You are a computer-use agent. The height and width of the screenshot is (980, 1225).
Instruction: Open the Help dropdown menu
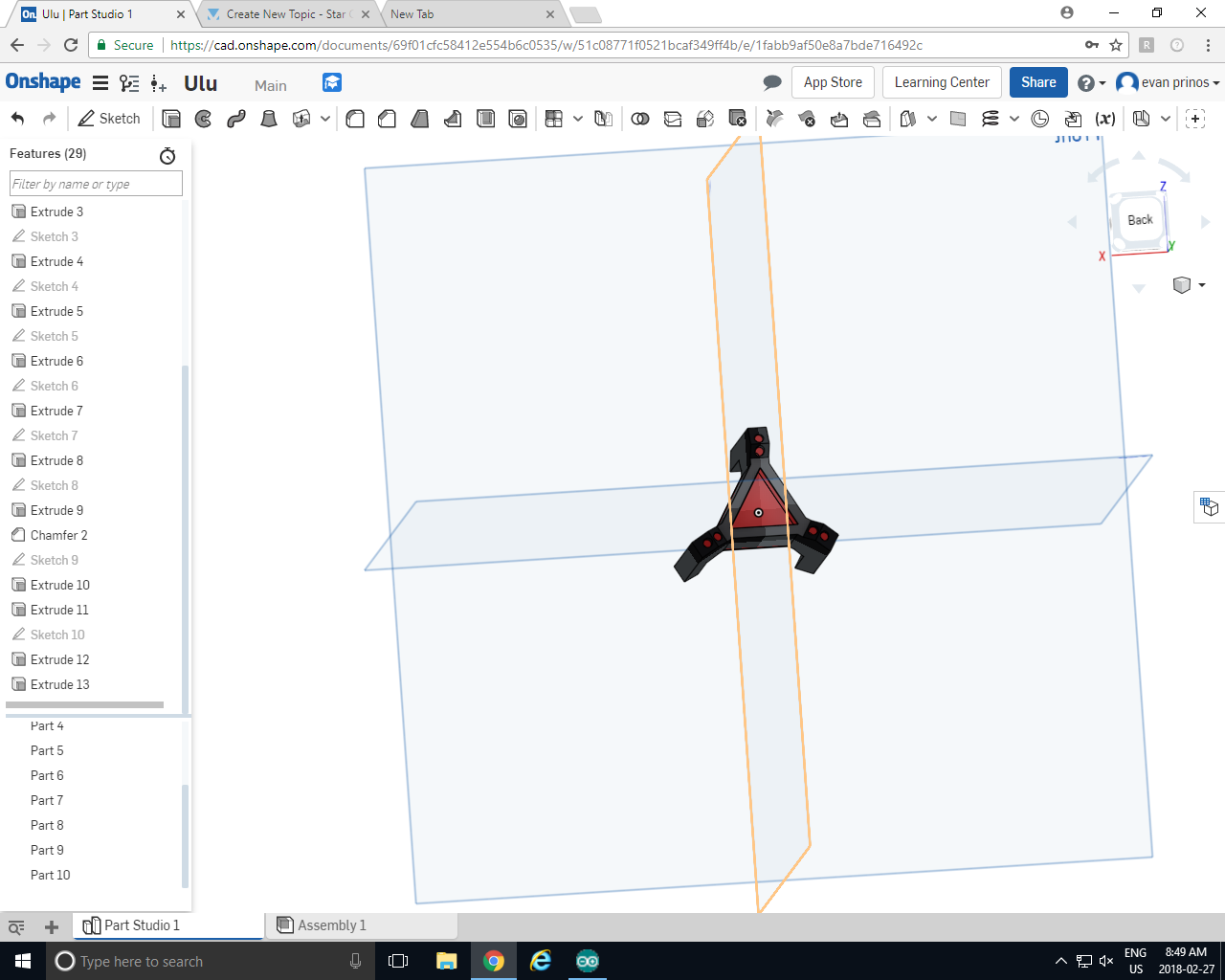point(1091,82)
